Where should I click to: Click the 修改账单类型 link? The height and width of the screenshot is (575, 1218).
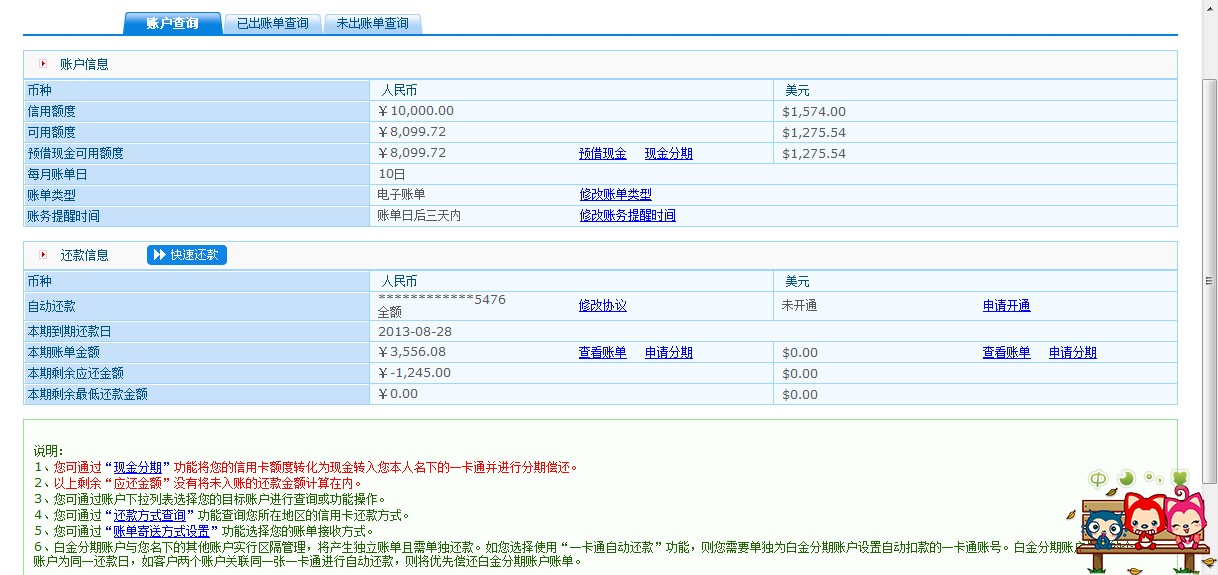615,195
